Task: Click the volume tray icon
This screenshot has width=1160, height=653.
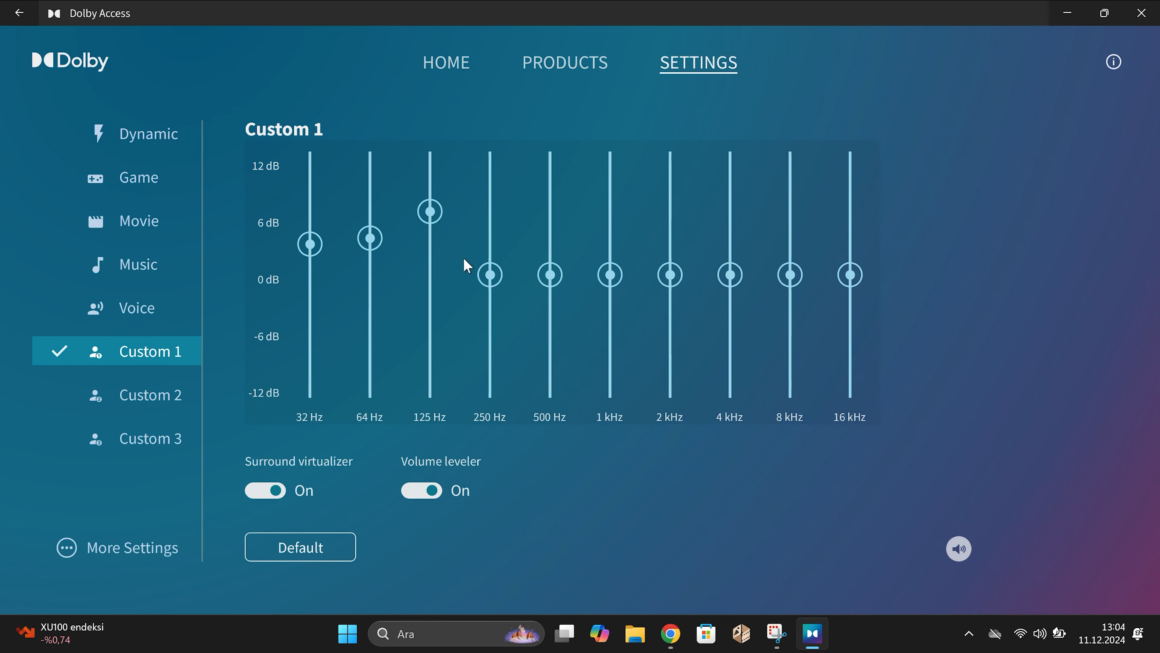Action: click(x=1039, y=634)
